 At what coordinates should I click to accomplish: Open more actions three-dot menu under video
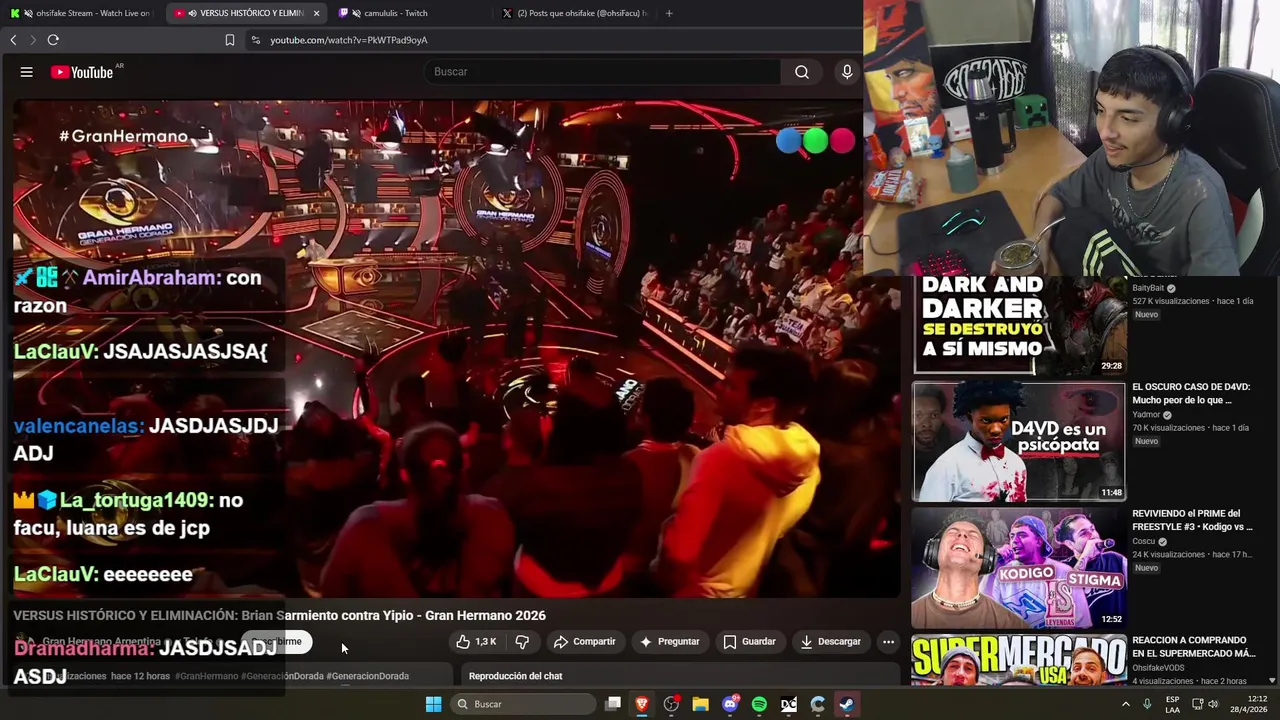pyautogui.click(x=888, y=642)
